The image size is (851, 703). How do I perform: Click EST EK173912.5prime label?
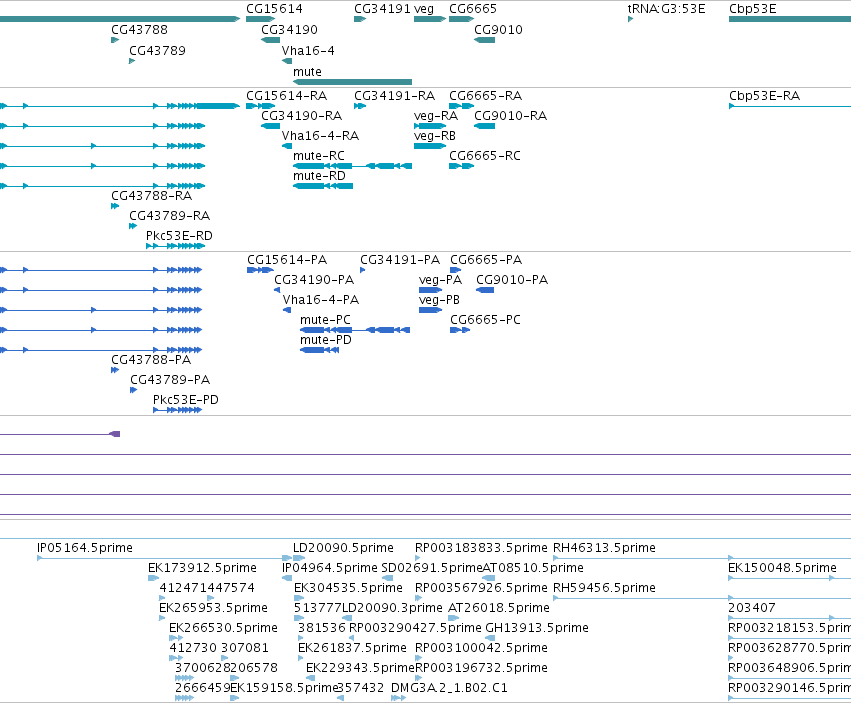tap(202, 568)
